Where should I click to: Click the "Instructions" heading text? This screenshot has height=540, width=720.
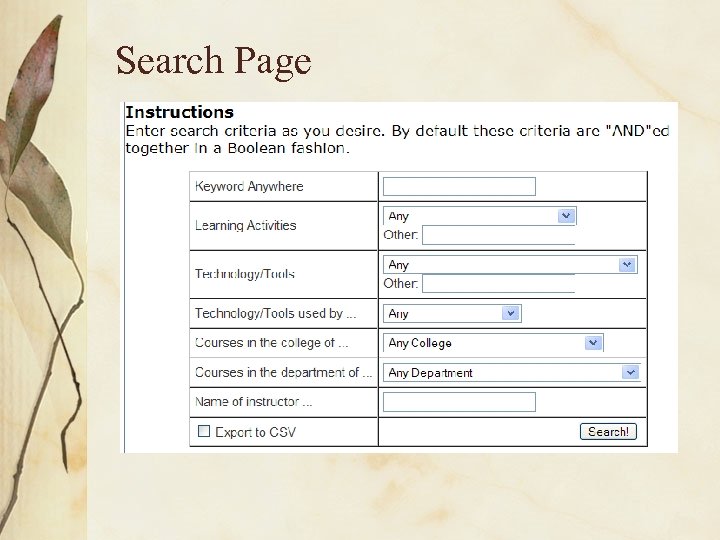pyautogui.click(x=180, y=112)
